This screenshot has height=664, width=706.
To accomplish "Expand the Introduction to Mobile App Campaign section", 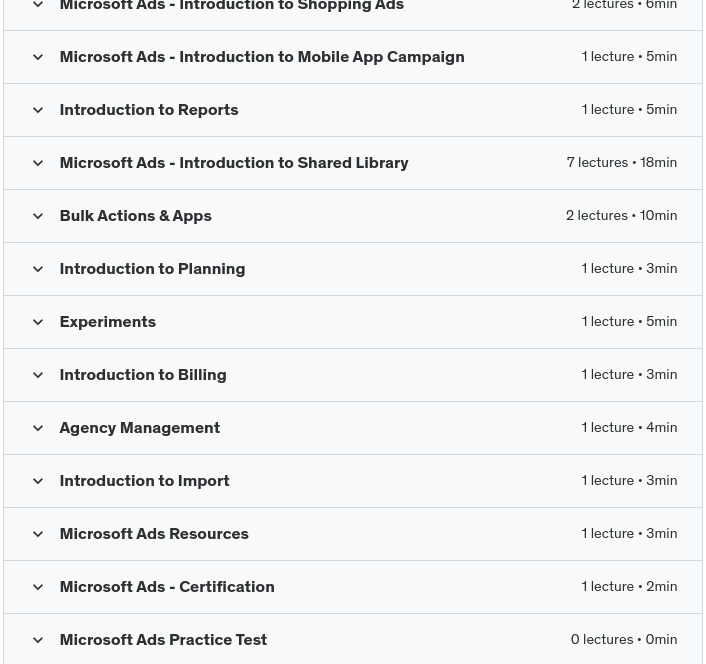I will (x=38, y=57).
